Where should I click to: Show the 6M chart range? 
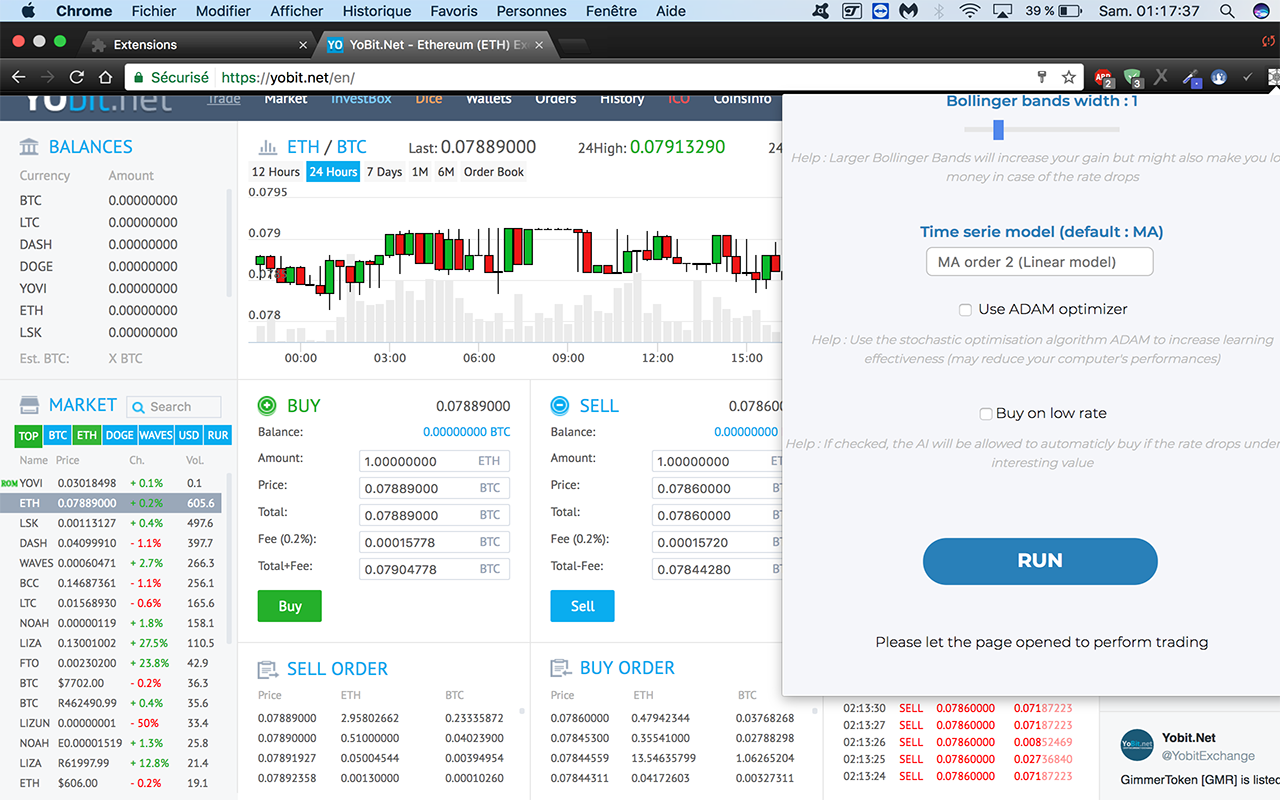pos(446,172)
